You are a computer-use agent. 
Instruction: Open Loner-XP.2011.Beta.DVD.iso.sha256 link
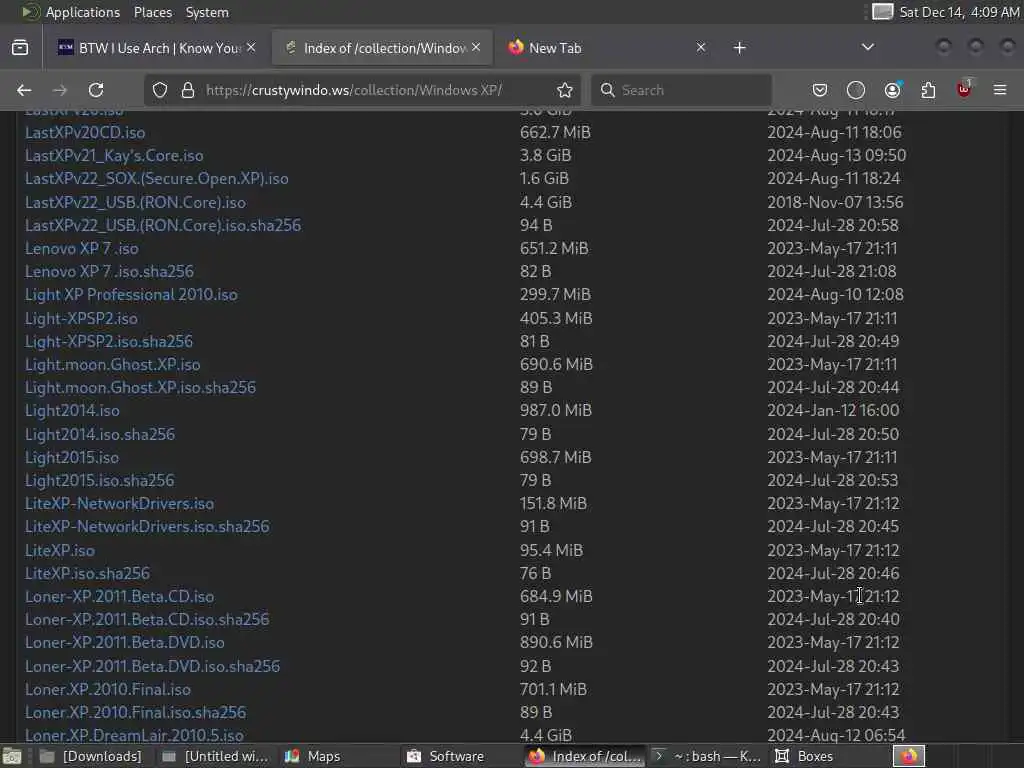coord(152,666)
